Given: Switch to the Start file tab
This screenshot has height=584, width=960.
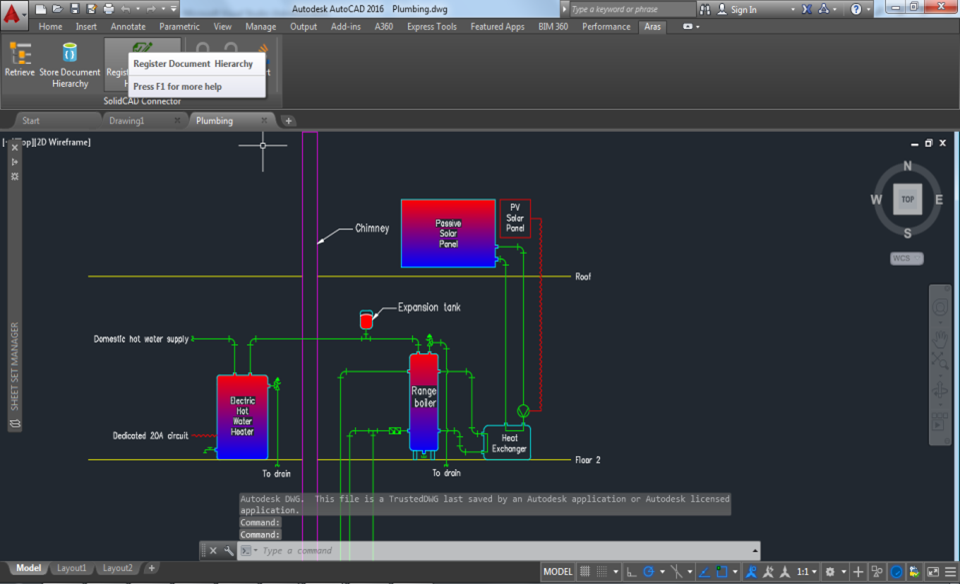Looking at the screenshot, I should point(31,121).
